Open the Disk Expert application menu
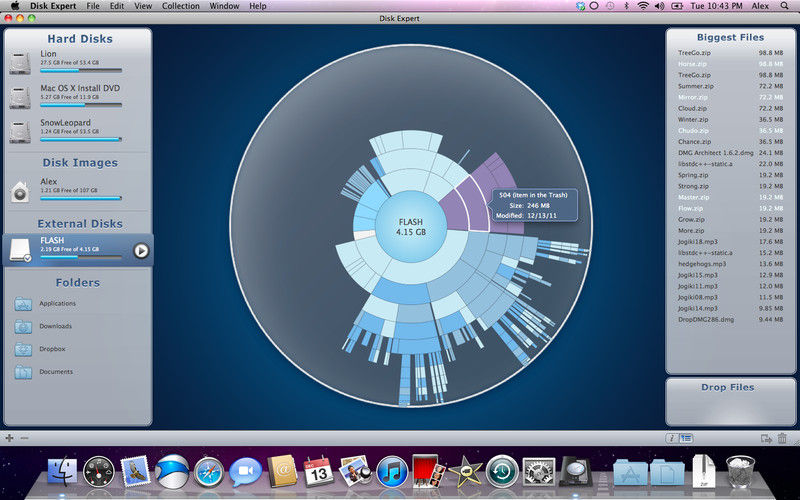This screenshot has height=500, width=800. point(53,6)
